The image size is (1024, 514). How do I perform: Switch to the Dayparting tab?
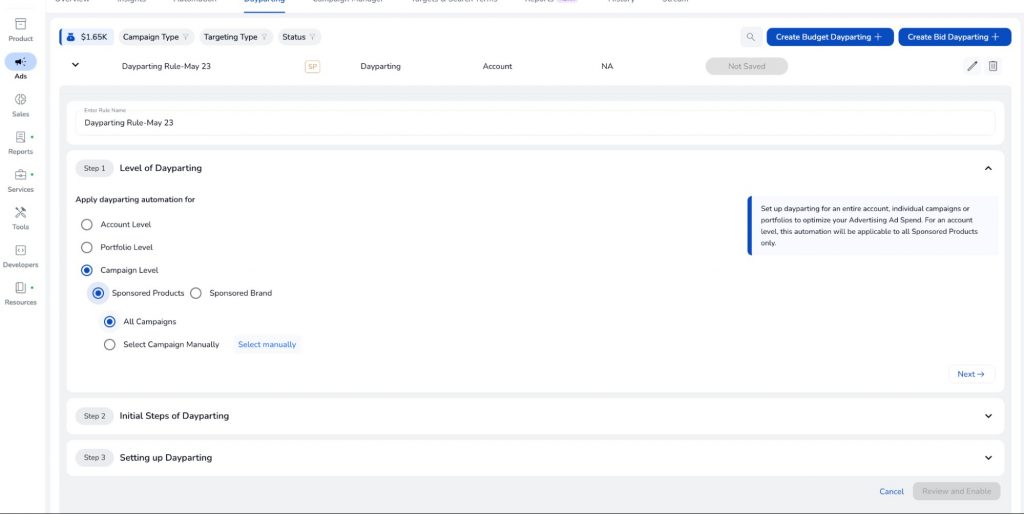point(264,3)
